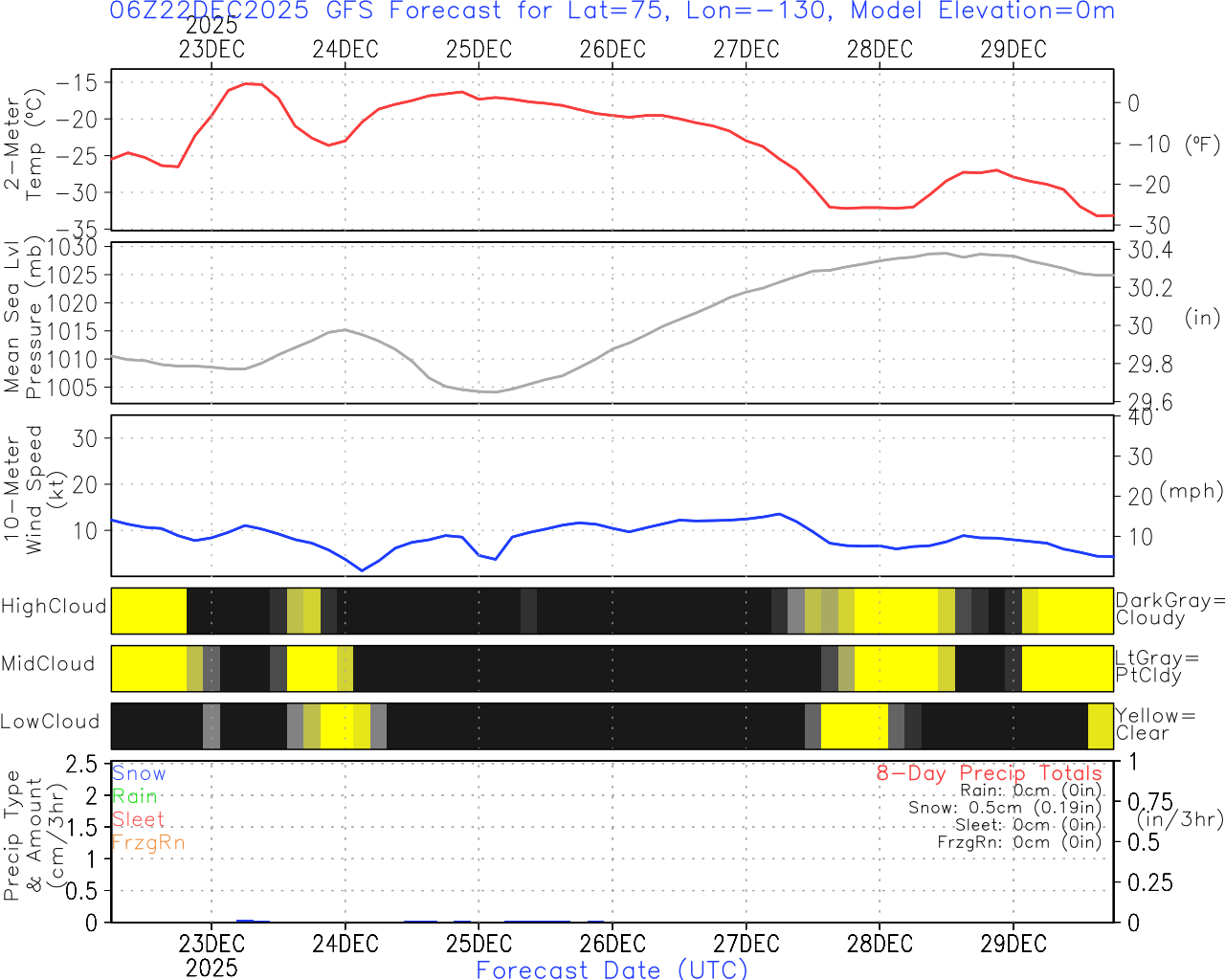Click the 30.4 inches pressure tick

tap(1150, 251)
